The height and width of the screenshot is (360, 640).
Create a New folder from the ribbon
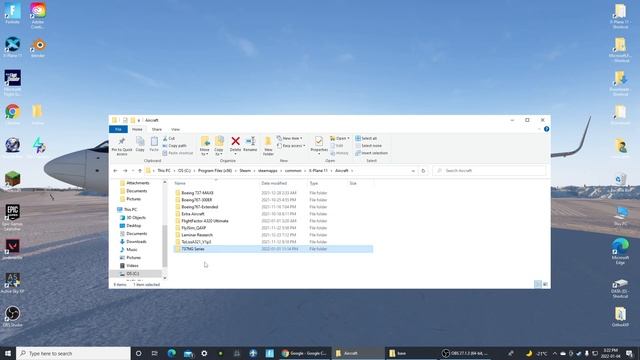click(x=268, y=146)
